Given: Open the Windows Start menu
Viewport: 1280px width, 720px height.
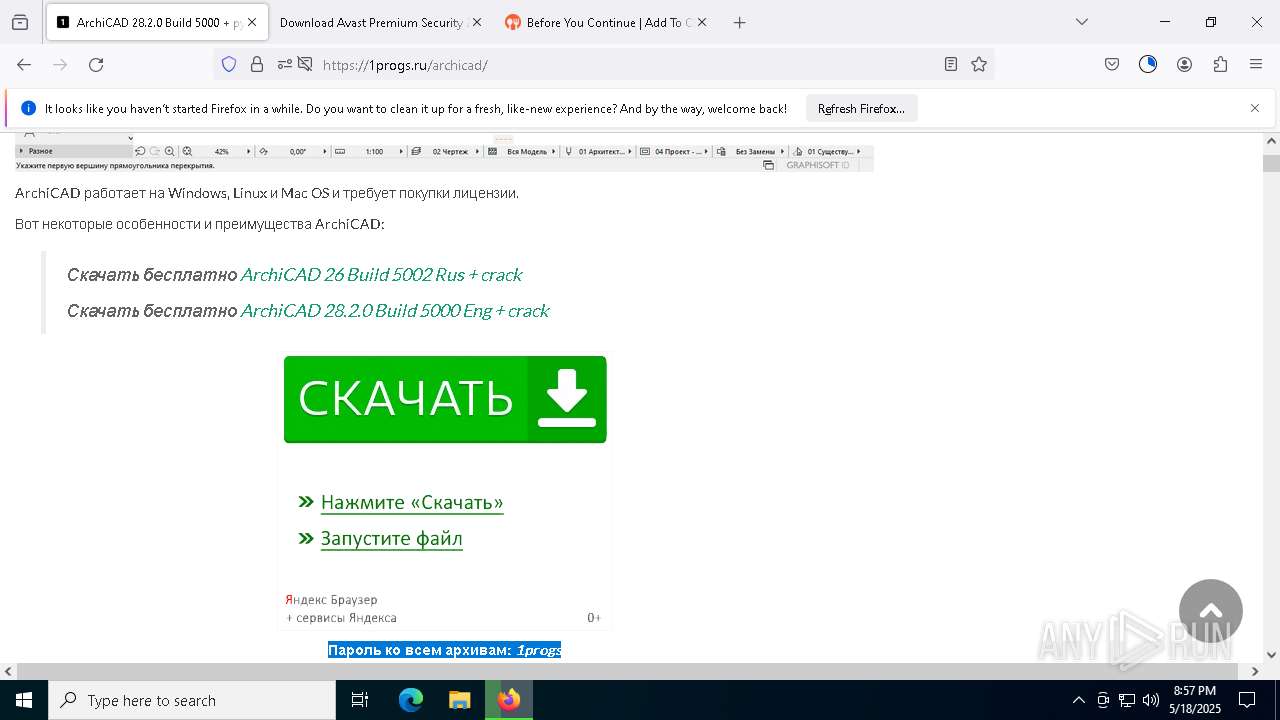Looking at the screenshot, I should tap(24, 700).
